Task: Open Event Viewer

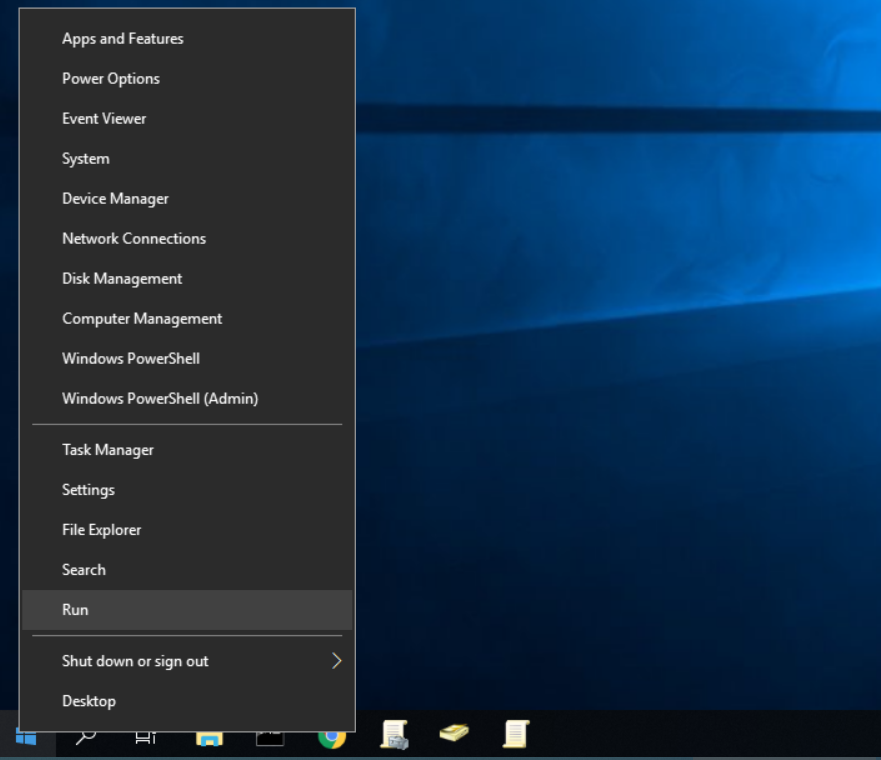Action: pyautogui.click(x=104, y=119)
